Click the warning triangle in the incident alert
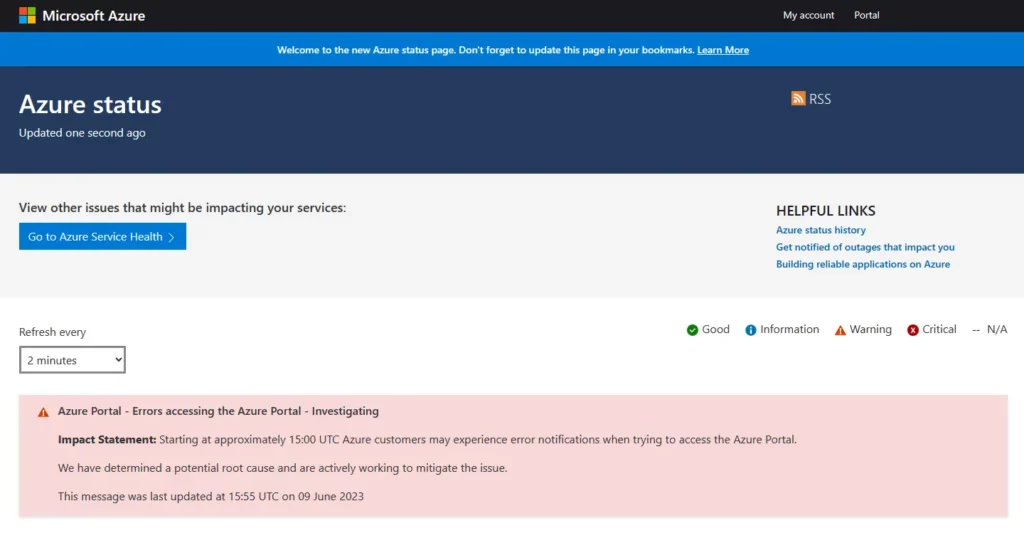Viewport: 1024px width, 533px height. [x=43, y=412]
